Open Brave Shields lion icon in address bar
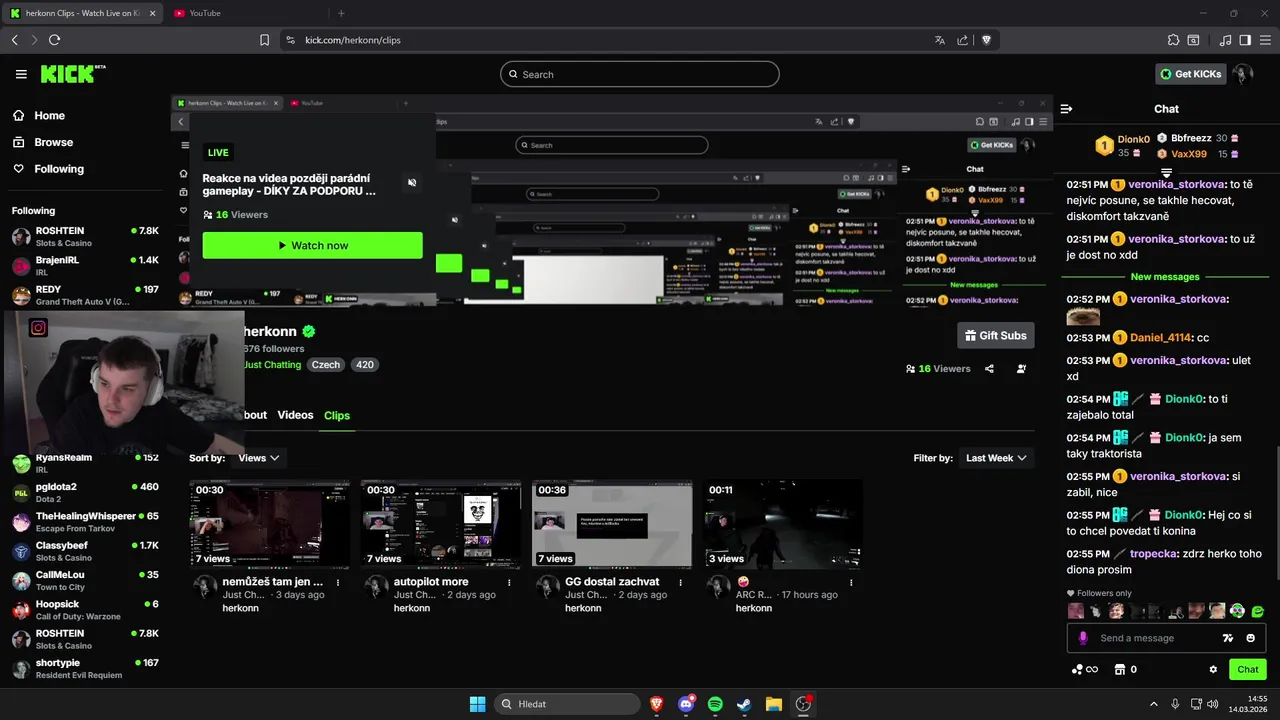Viewport: 1280px width, 720px height. coord(986,40)
